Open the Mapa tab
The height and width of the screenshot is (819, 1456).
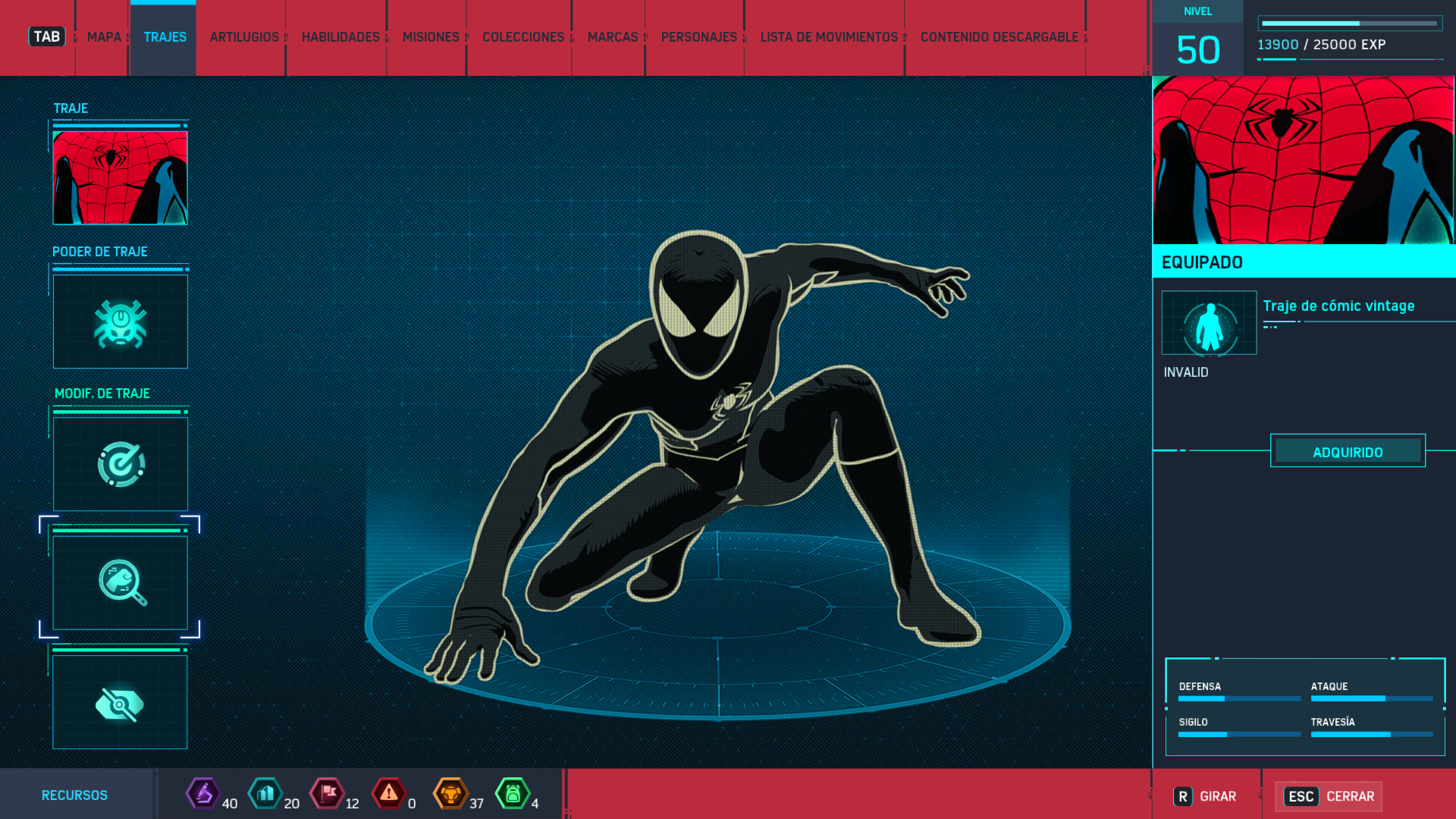pyautogui.click(x=104, y=37)
